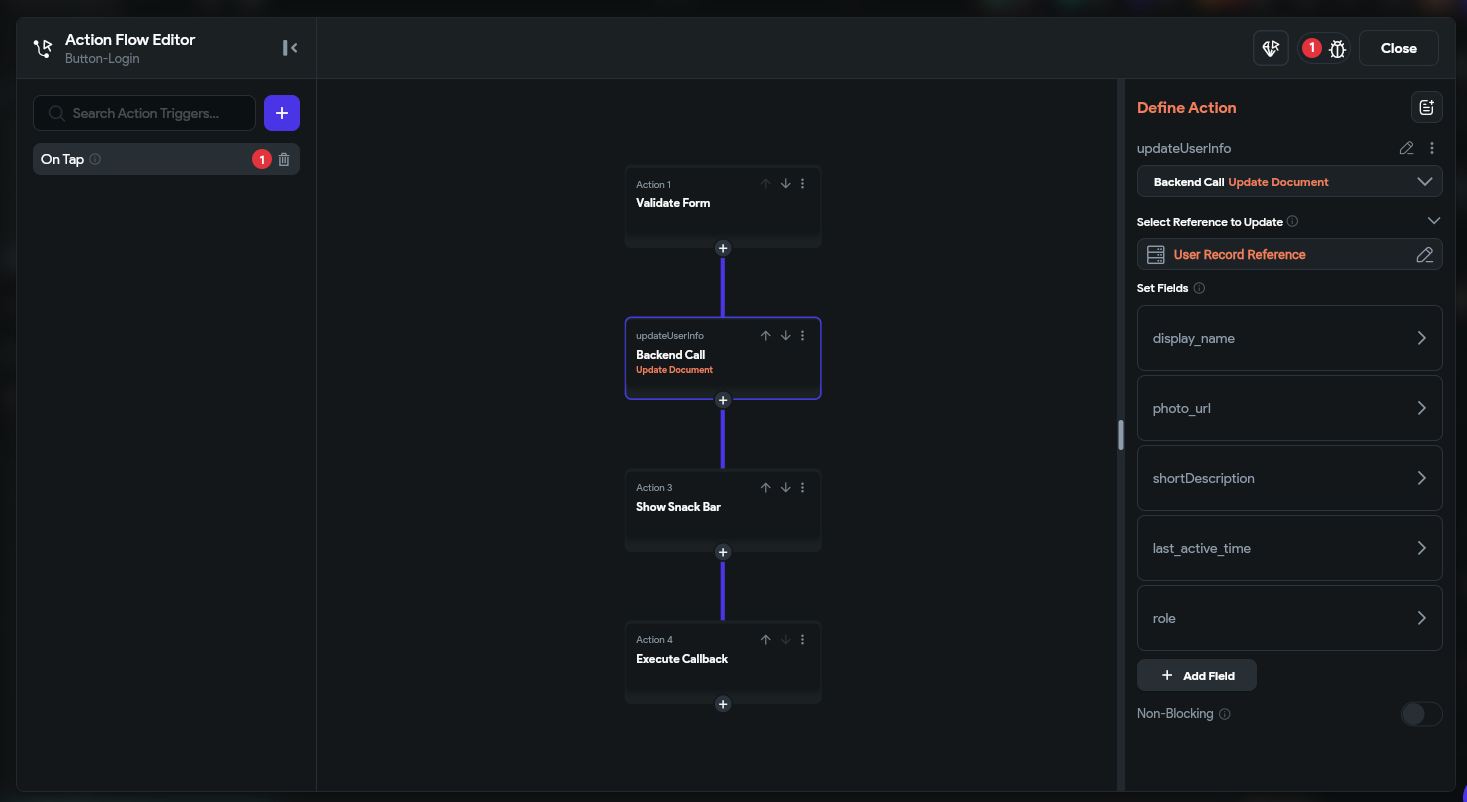The width and height of the screenshot is (1467, 802).
Task: Open Validate Form action options menu
Action: 802,184
